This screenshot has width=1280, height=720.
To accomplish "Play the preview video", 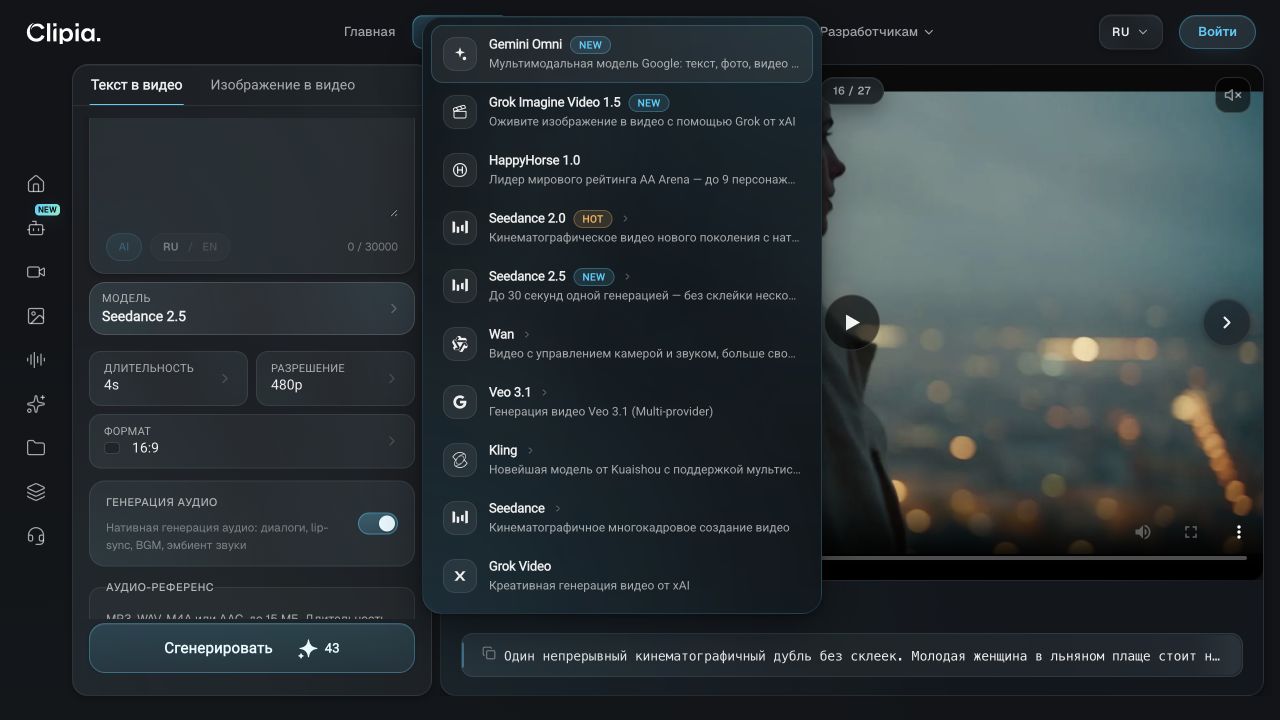I will 852,322.
